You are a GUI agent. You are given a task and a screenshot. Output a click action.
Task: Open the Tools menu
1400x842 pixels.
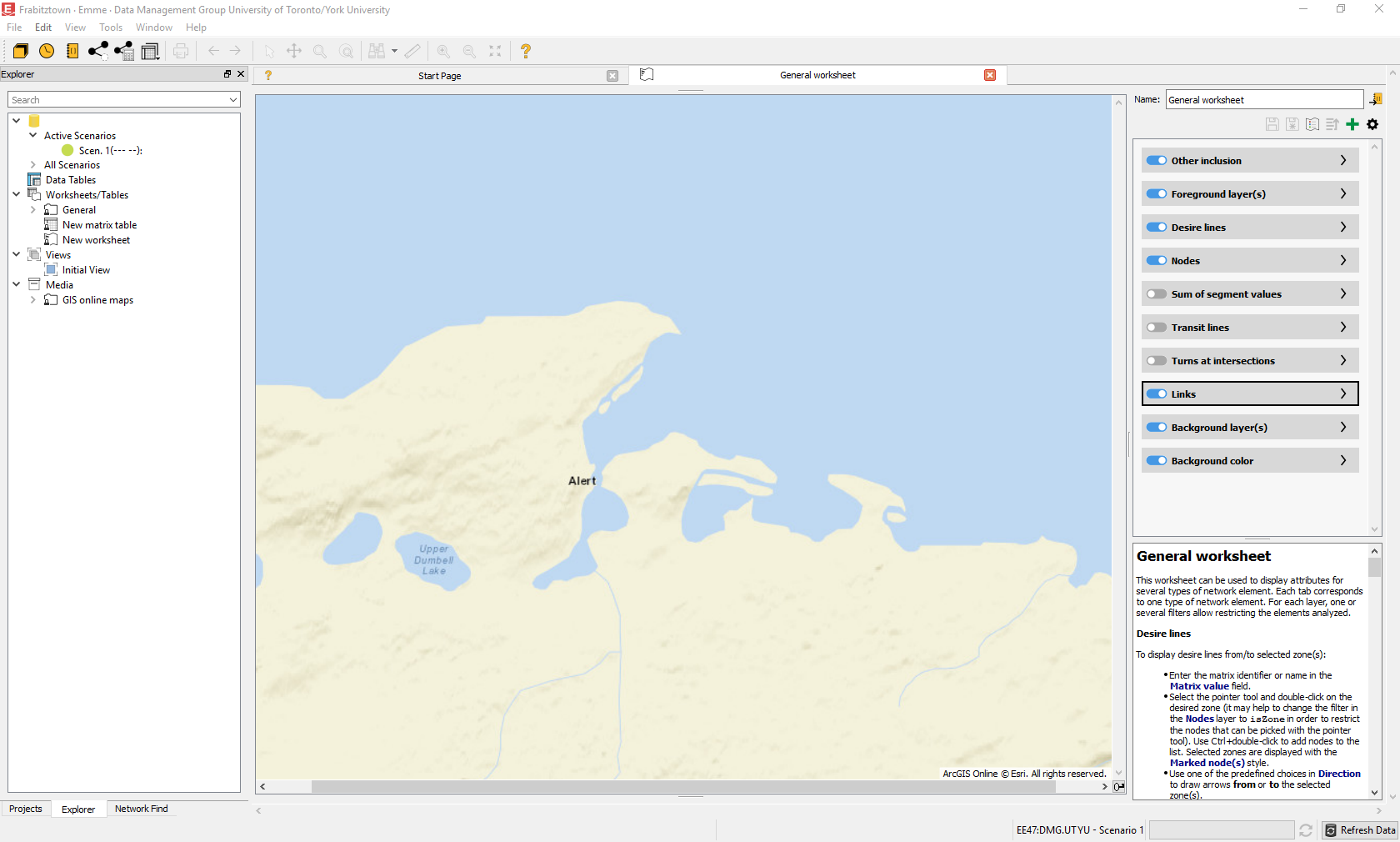[x=111, y=28]
